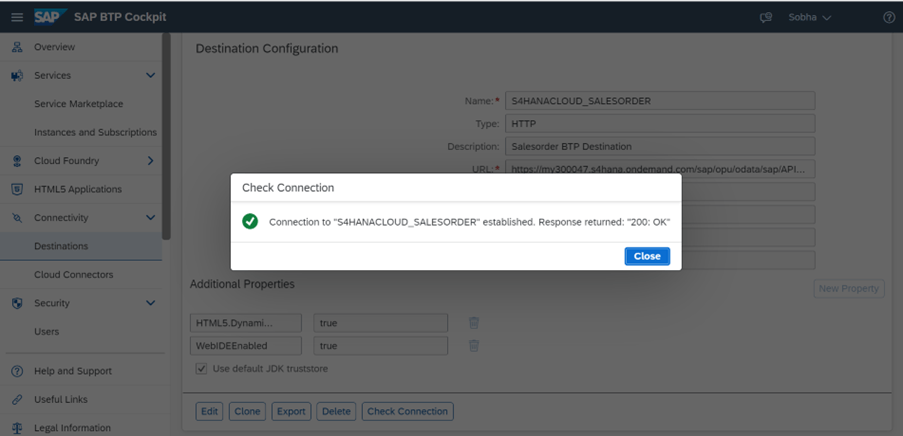Click the Help and Support icon

(17, 371)
